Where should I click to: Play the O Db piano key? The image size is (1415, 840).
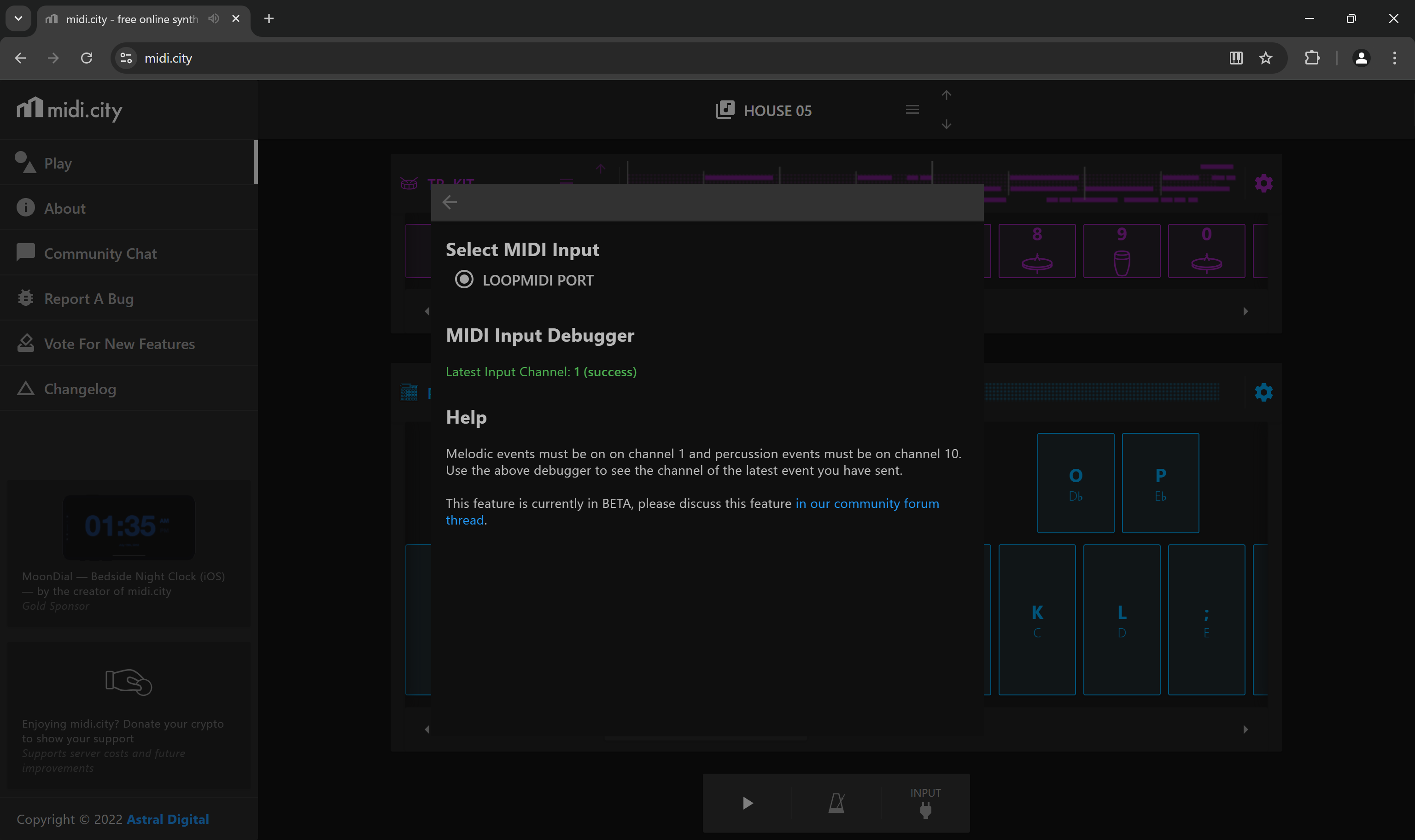(x=1076, y=483)
